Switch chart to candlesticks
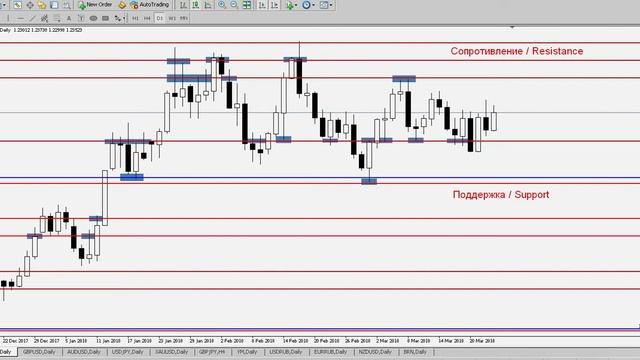 pos(196,5)
